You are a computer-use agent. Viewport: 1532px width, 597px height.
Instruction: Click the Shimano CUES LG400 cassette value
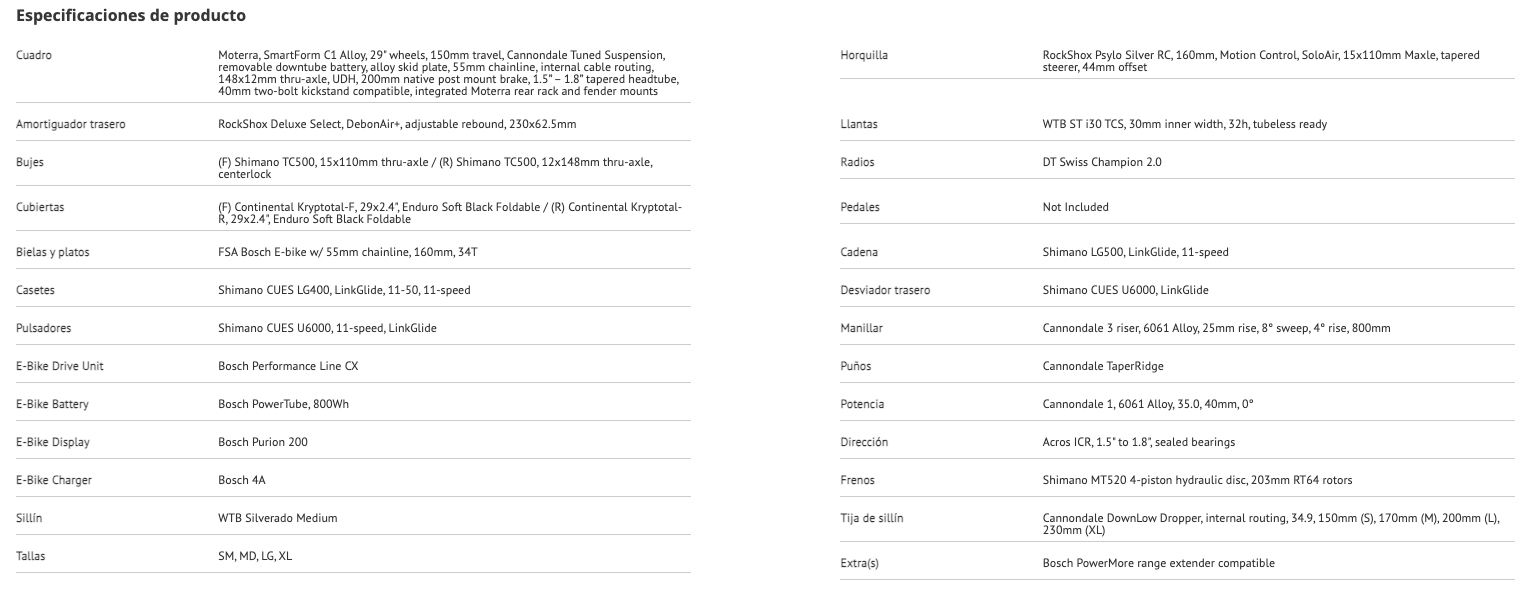(x=343, y=290)
